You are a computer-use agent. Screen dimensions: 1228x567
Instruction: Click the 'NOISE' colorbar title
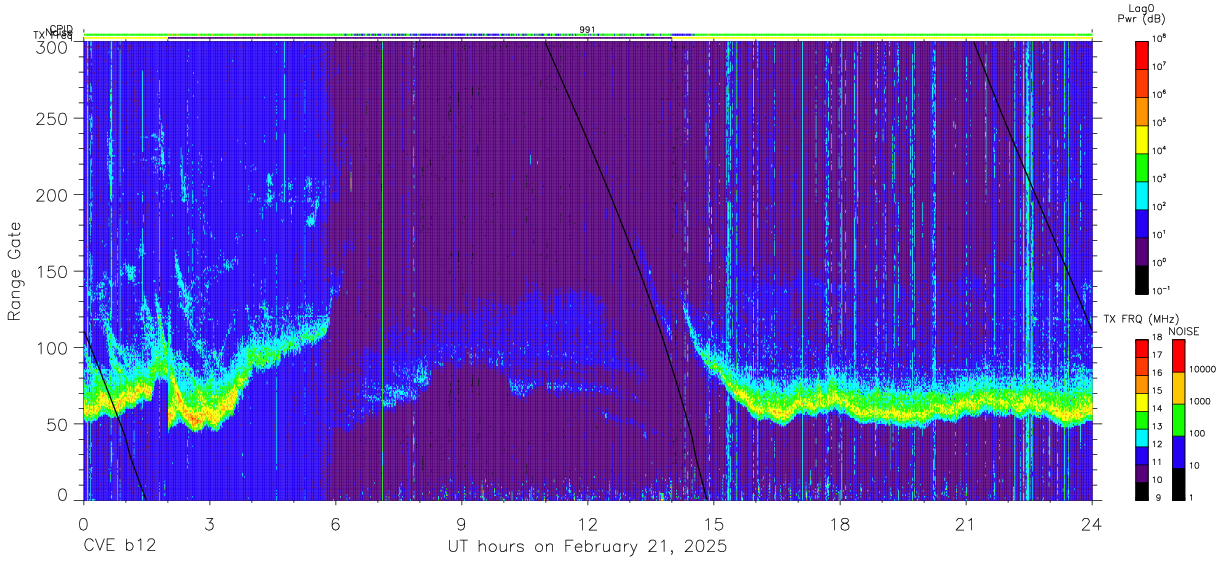click(x=1184, y=331)
